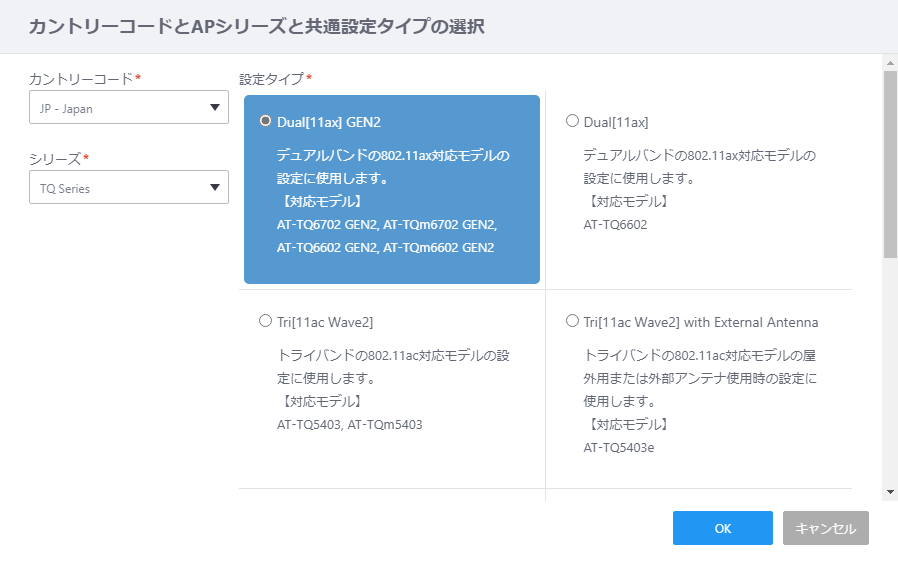Viewport: 898px width, 569px height.
Task: Click the AT-TQ6602 model text card
Action: pos(699,189)
